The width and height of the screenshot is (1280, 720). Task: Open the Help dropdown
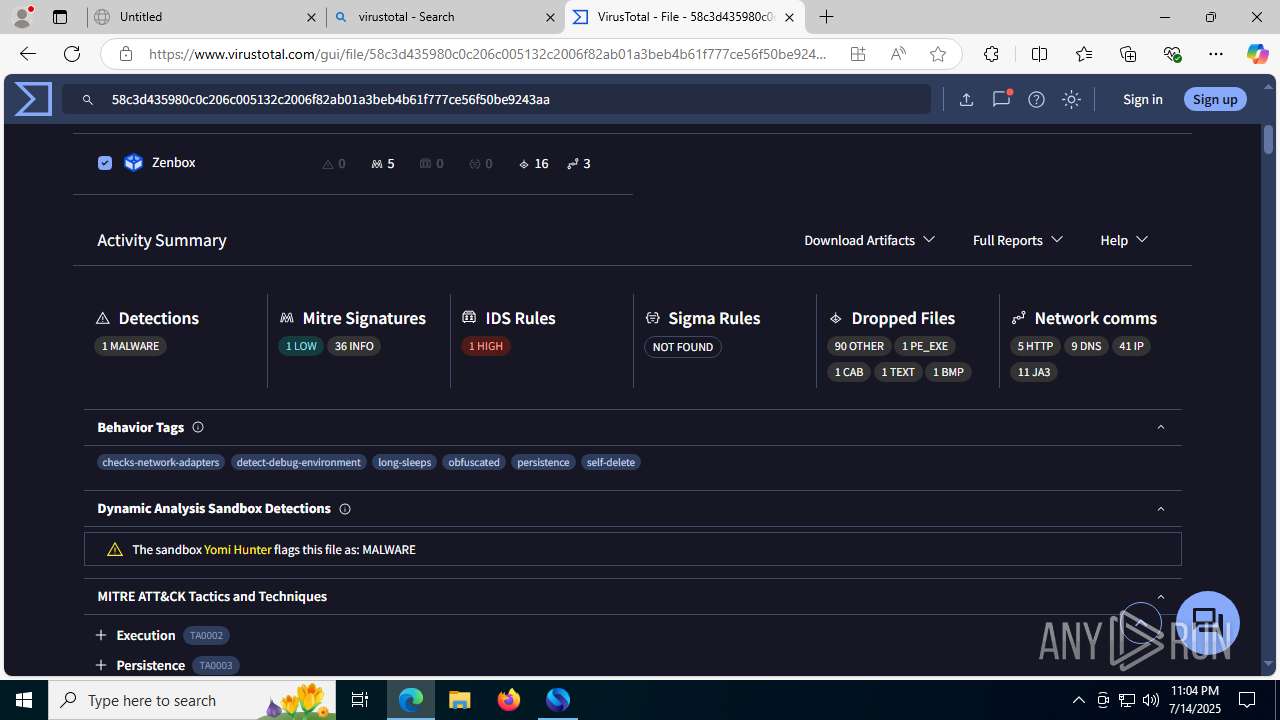tap(1124, 240)
